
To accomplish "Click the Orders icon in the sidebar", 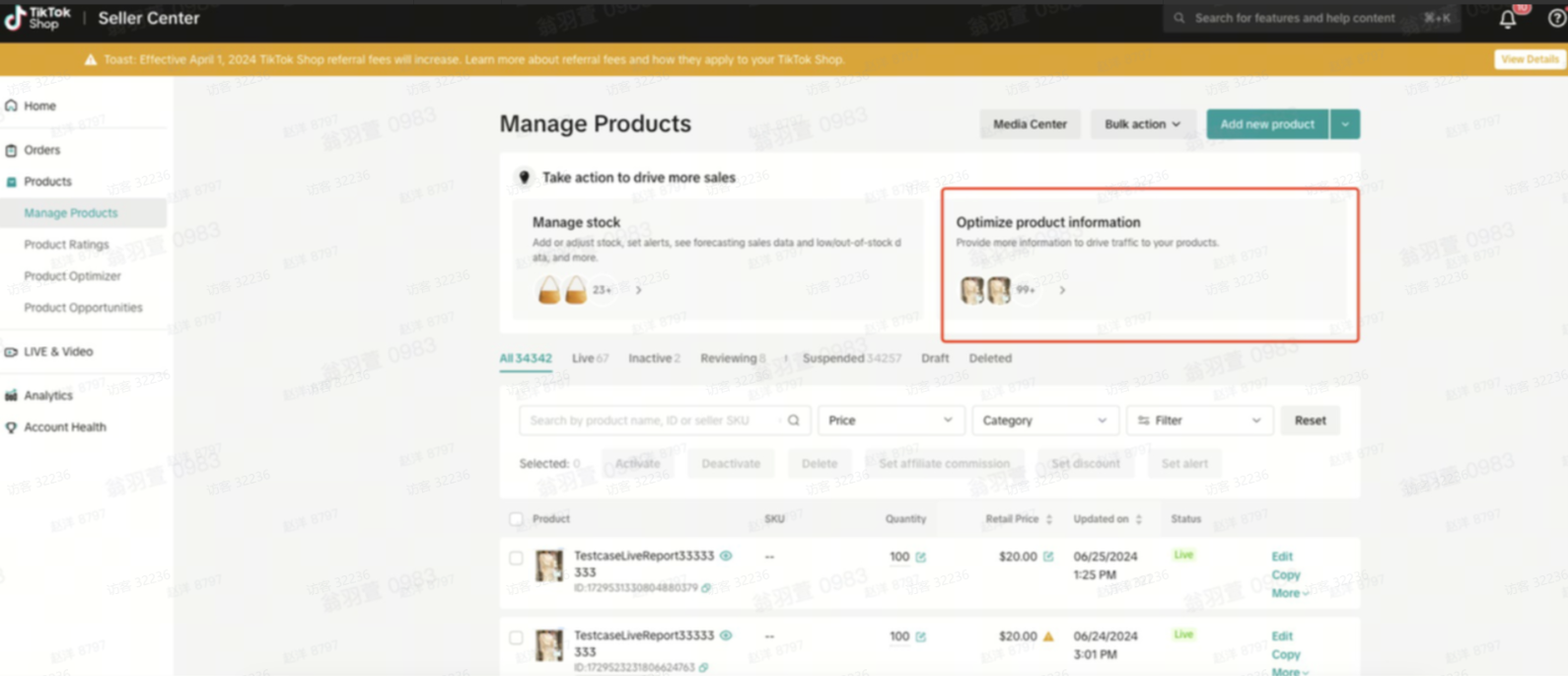I will tap(11, 150).
